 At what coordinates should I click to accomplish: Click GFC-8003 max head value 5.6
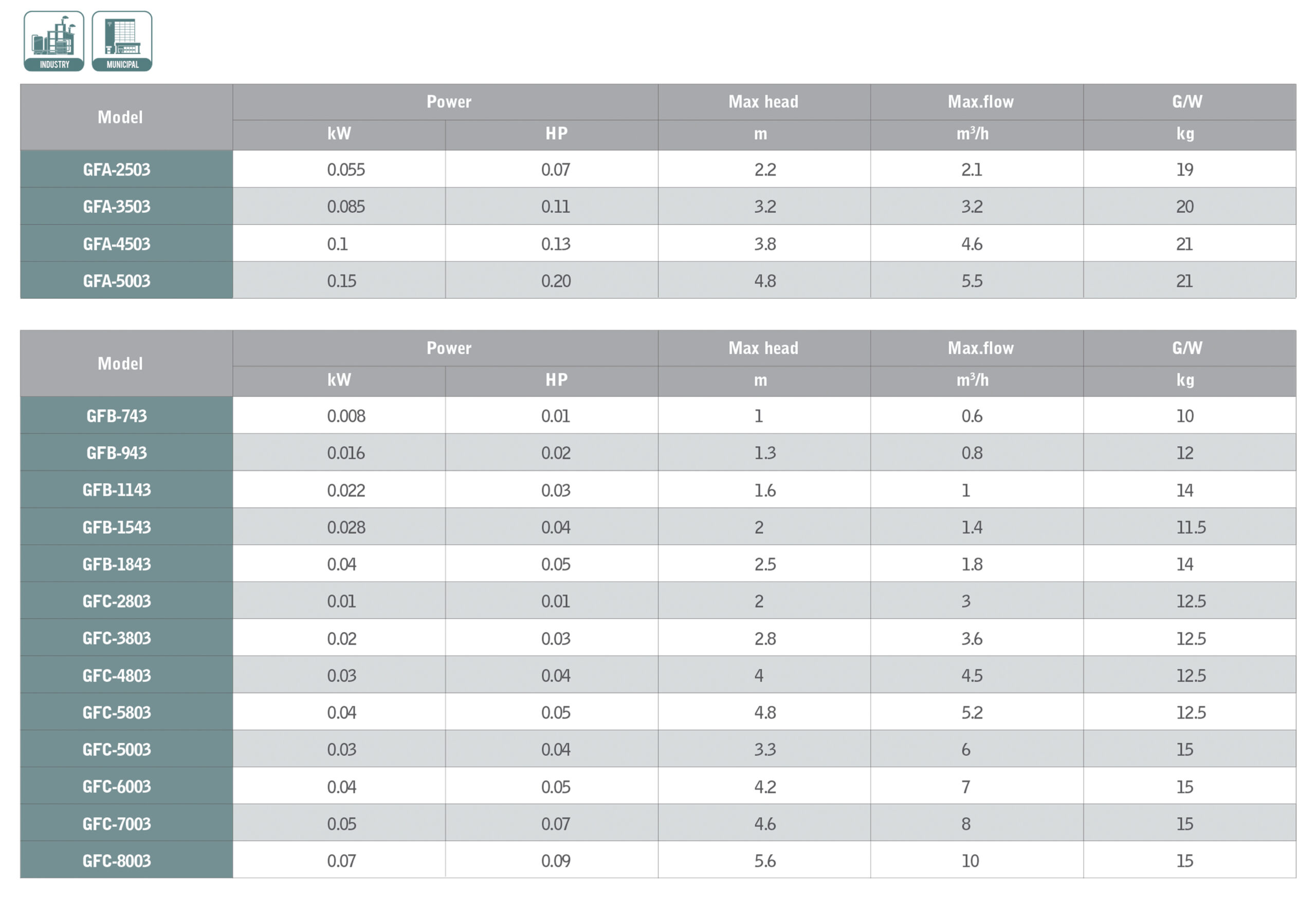pyautogui.click(x=765, y=860)
